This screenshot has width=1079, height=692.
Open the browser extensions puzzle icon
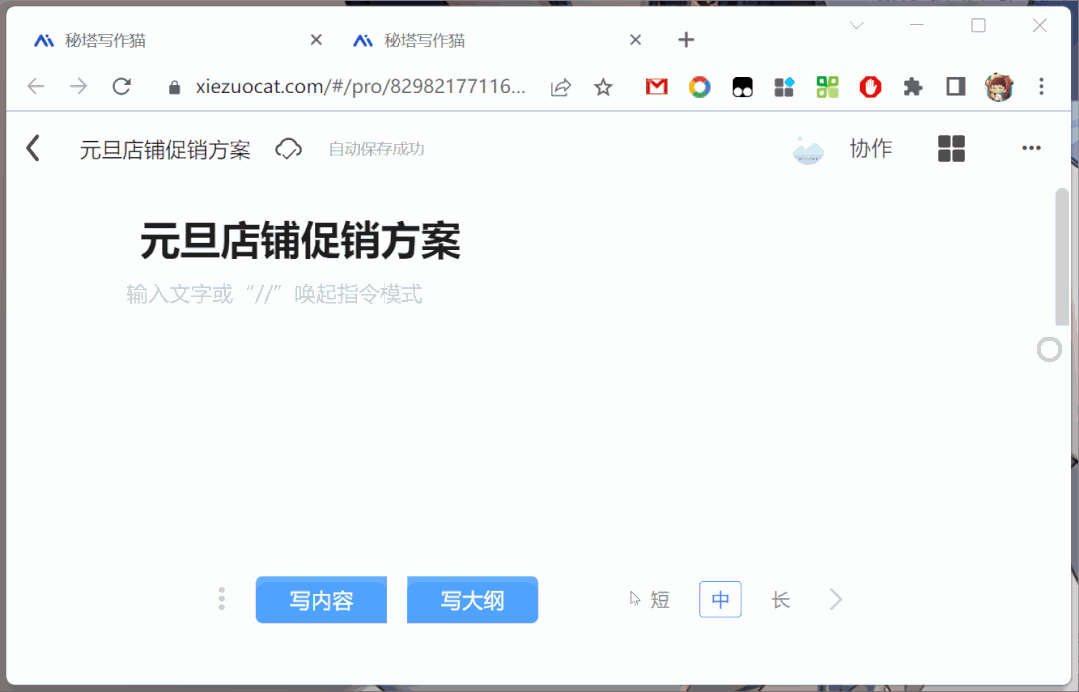pyautogui.click(x=912, y=87)
